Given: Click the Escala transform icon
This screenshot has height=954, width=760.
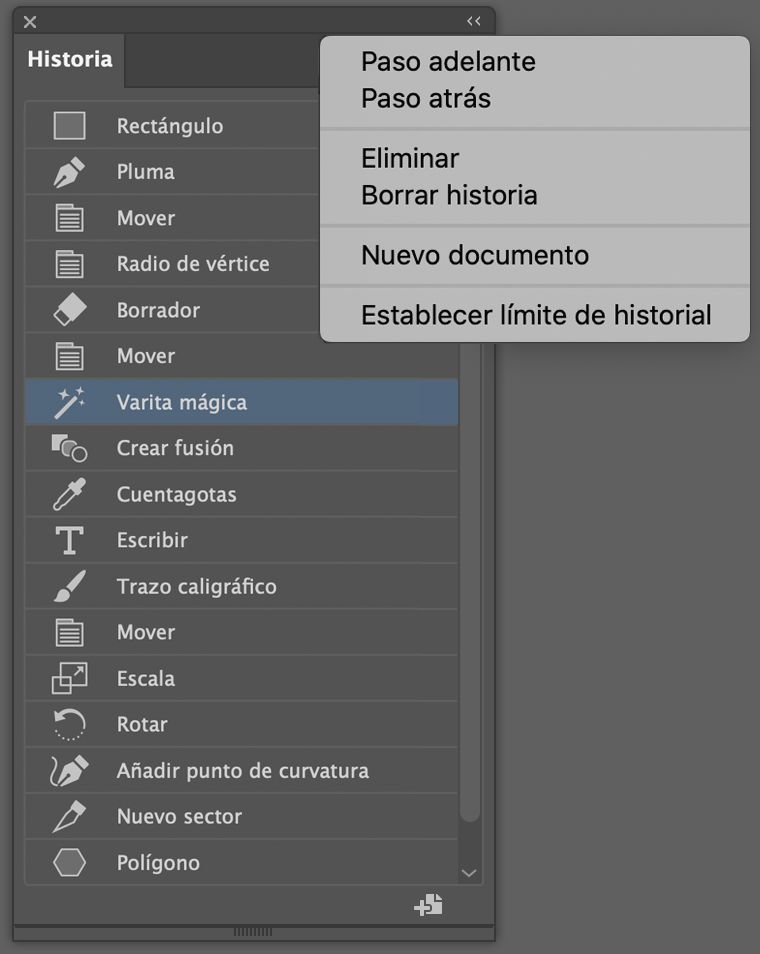Looking at the screenshot, I should pyautogui.click(x=69, y=678).
